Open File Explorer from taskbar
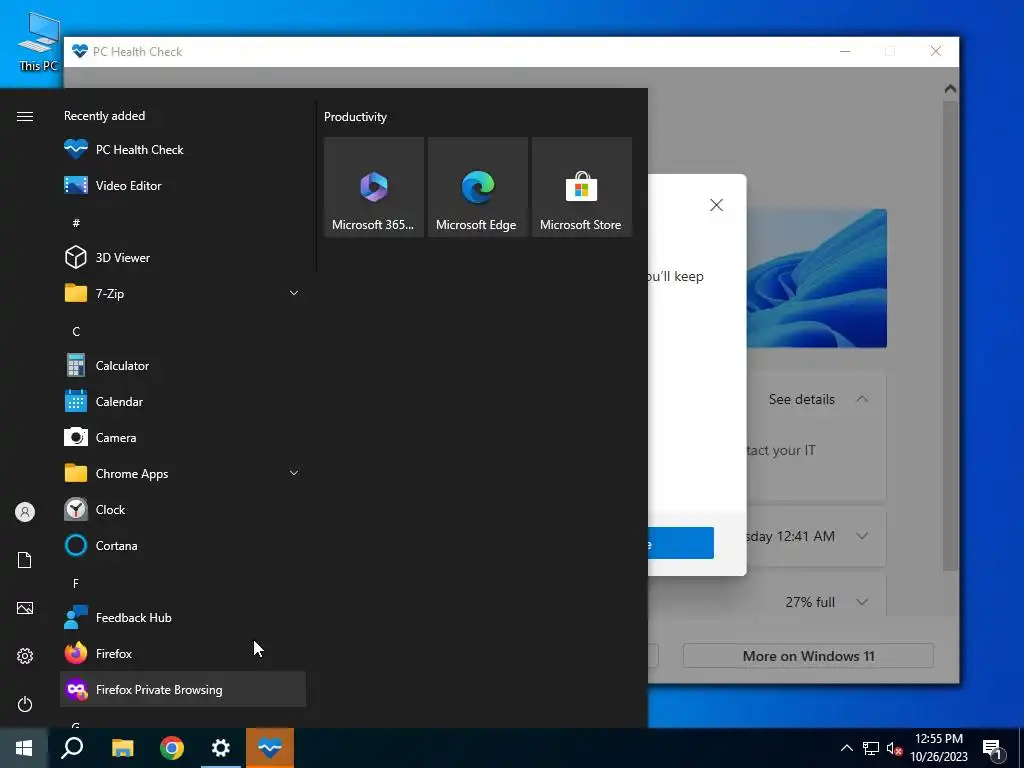This screenshot has width=1024, height=768. pos(122,748)
